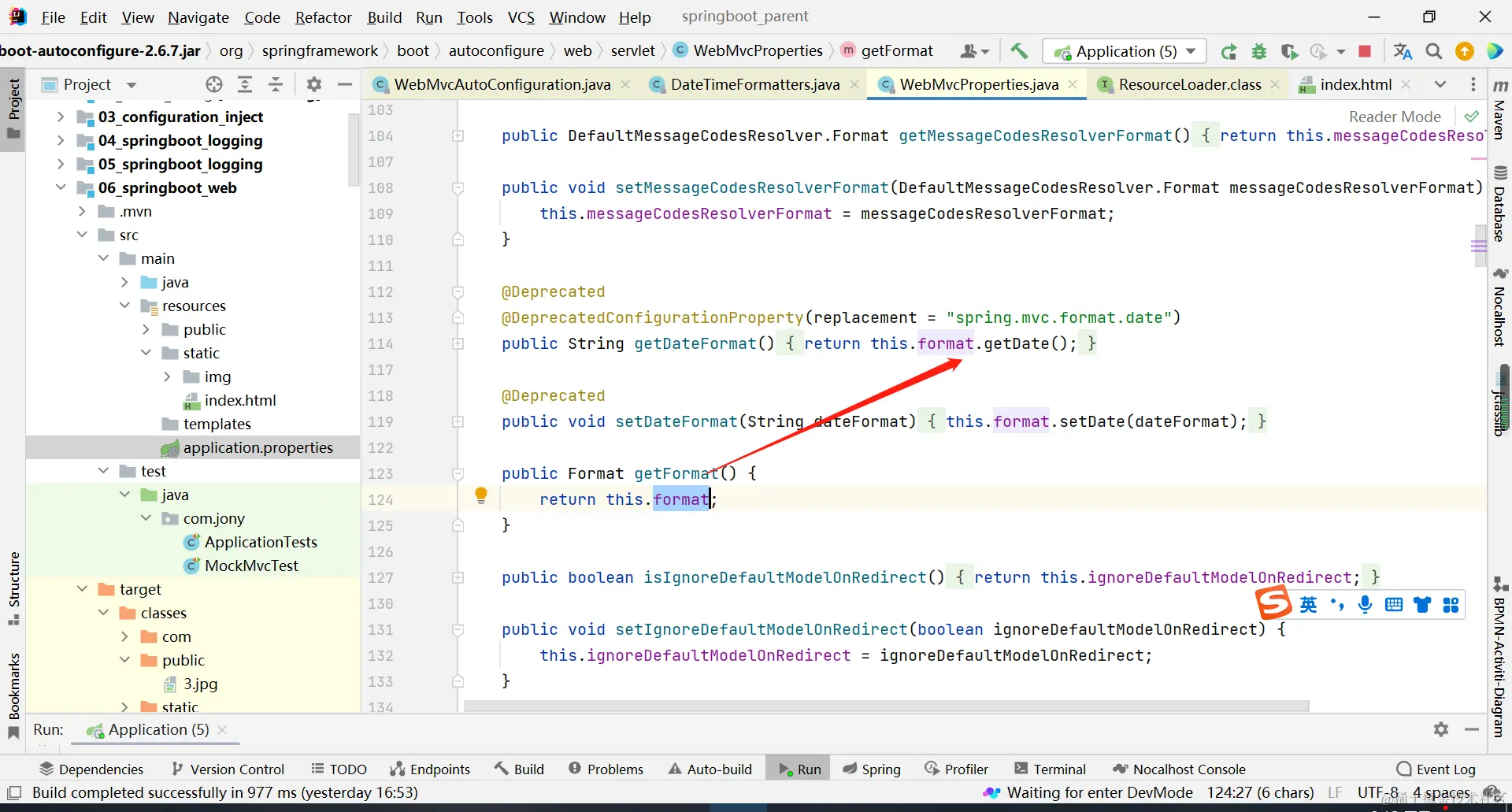
Task: Toggle the Bookmarks tool window button
Action: coord(13,696)
